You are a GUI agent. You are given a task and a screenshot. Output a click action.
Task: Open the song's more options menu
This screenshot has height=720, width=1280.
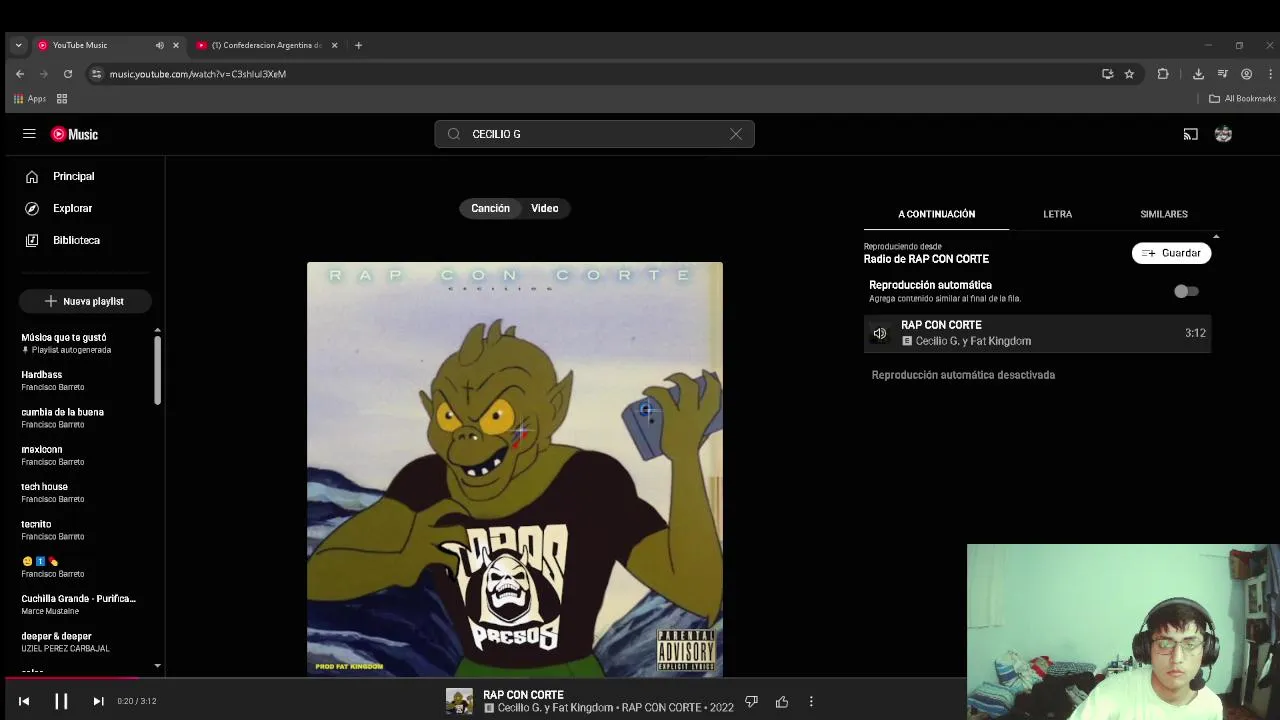coord(811,701)
